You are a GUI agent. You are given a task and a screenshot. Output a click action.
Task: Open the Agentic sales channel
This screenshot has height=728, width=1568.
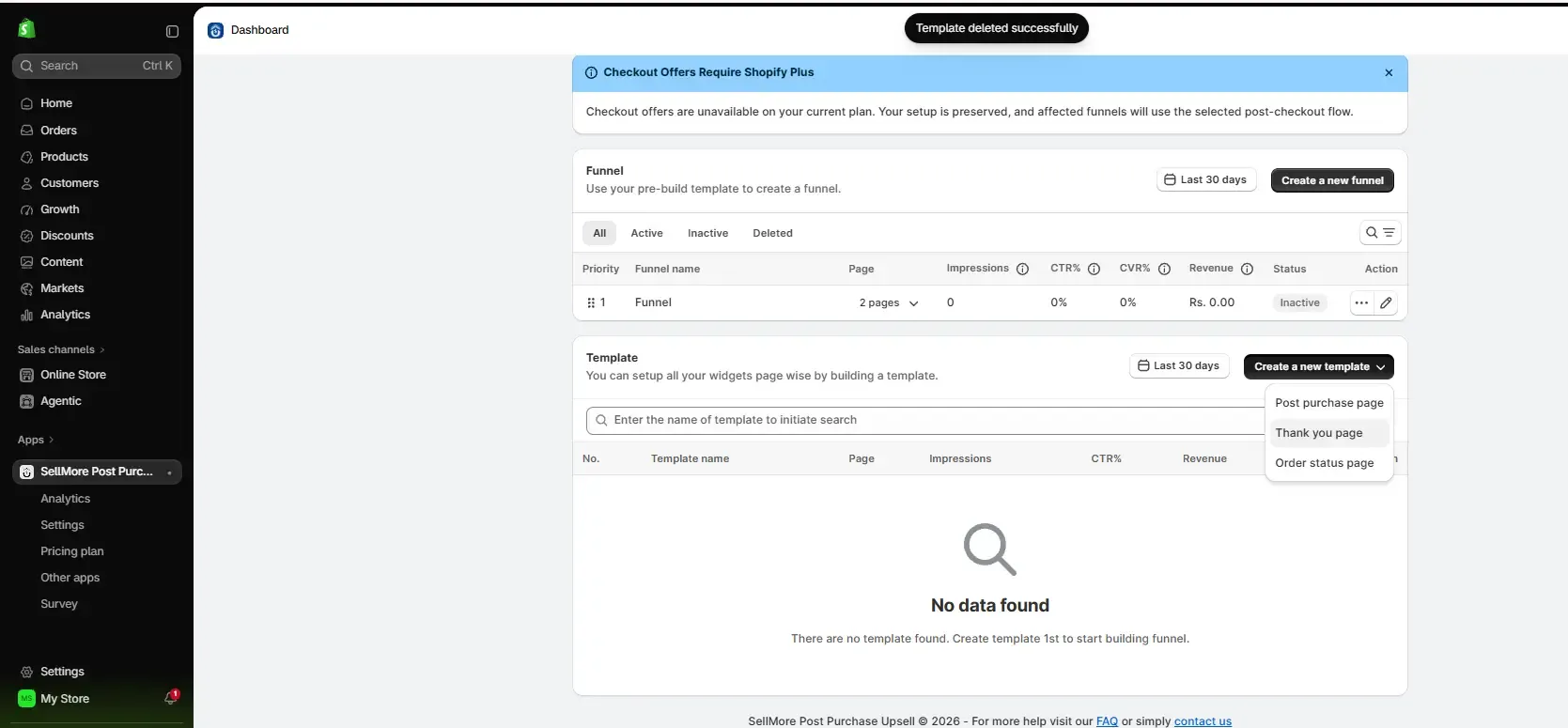pos(61,401)
